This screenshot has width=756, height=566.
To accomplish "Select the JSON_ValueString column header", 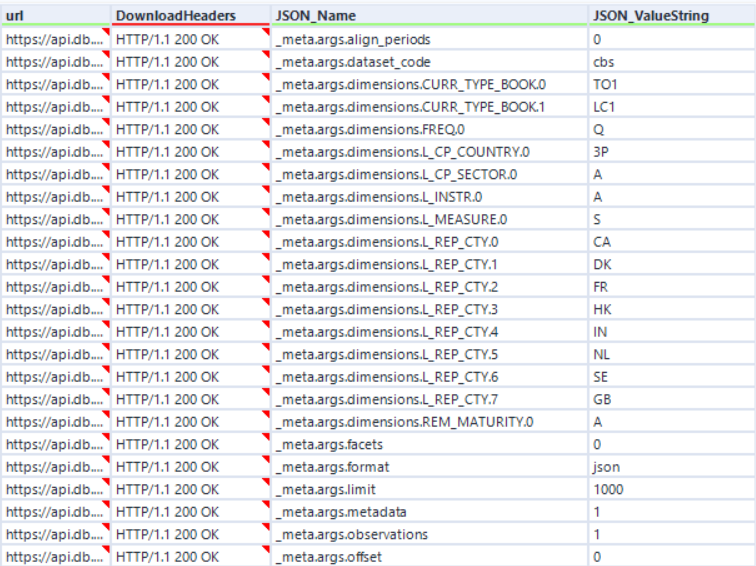I will [x=673, y=15].
